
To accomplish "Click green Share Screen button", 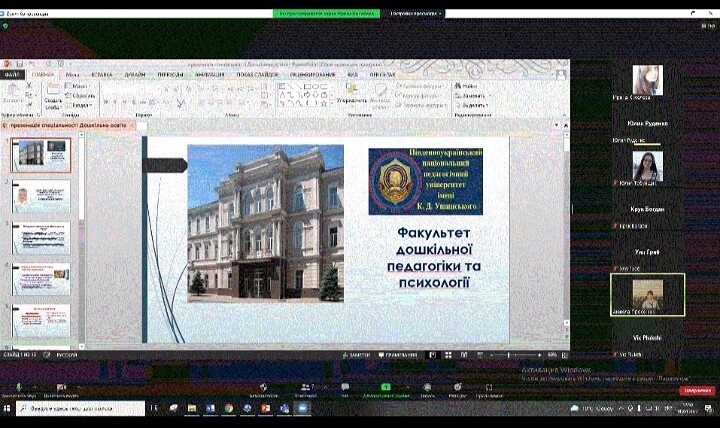I will click(386, 388).
